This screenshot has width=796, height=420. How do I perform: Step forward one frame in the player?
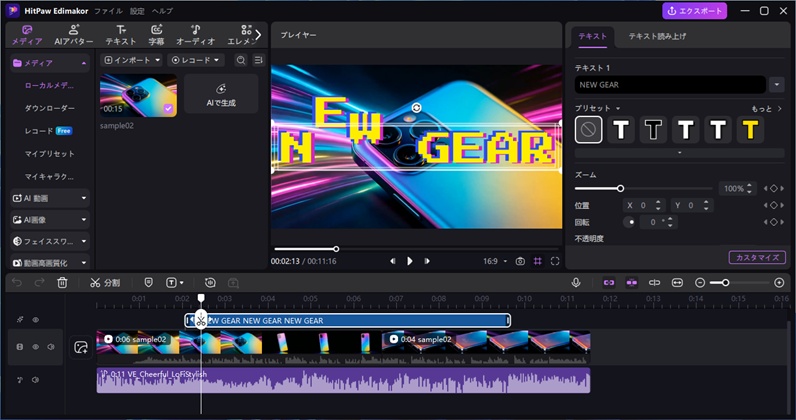coord(427,261)
